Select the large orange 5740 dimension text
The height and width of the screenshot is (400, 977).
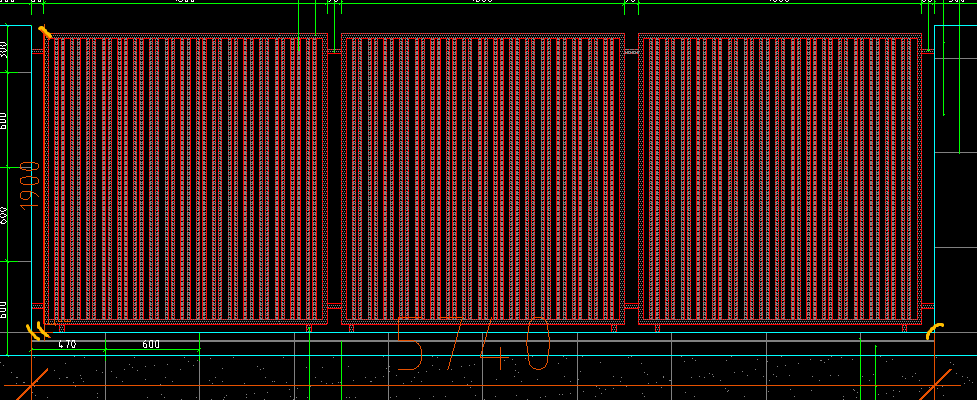[x=474, y=343]
